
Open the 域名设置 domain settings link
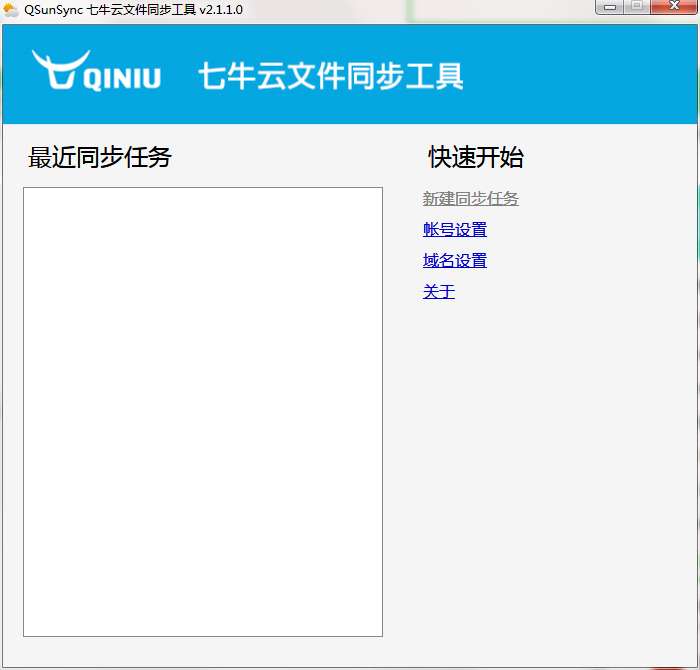click(x=454, y=261)
